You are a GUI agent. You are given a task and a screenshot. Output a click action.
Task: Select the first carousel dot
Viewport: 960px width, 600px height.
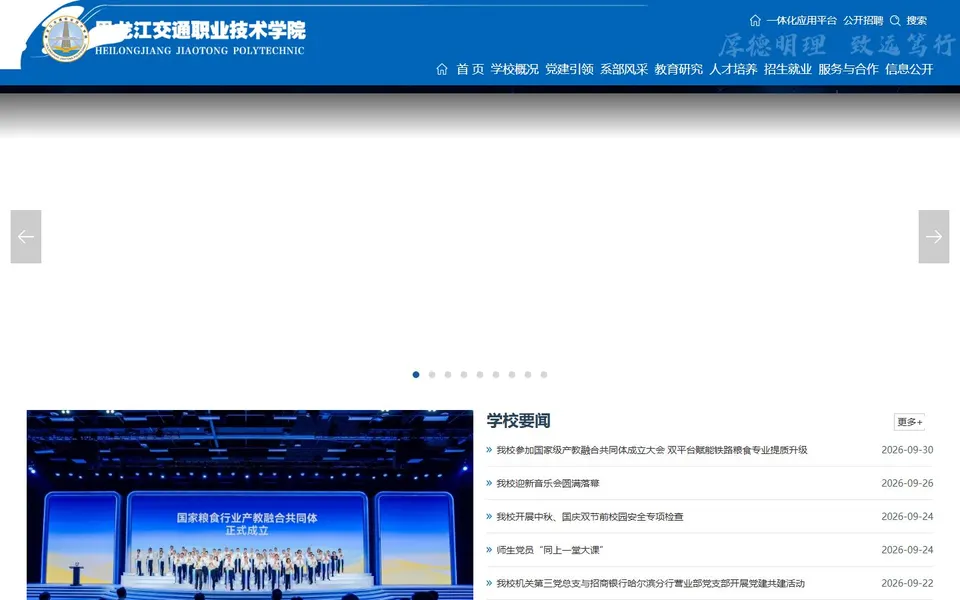[x=416, y=375]
